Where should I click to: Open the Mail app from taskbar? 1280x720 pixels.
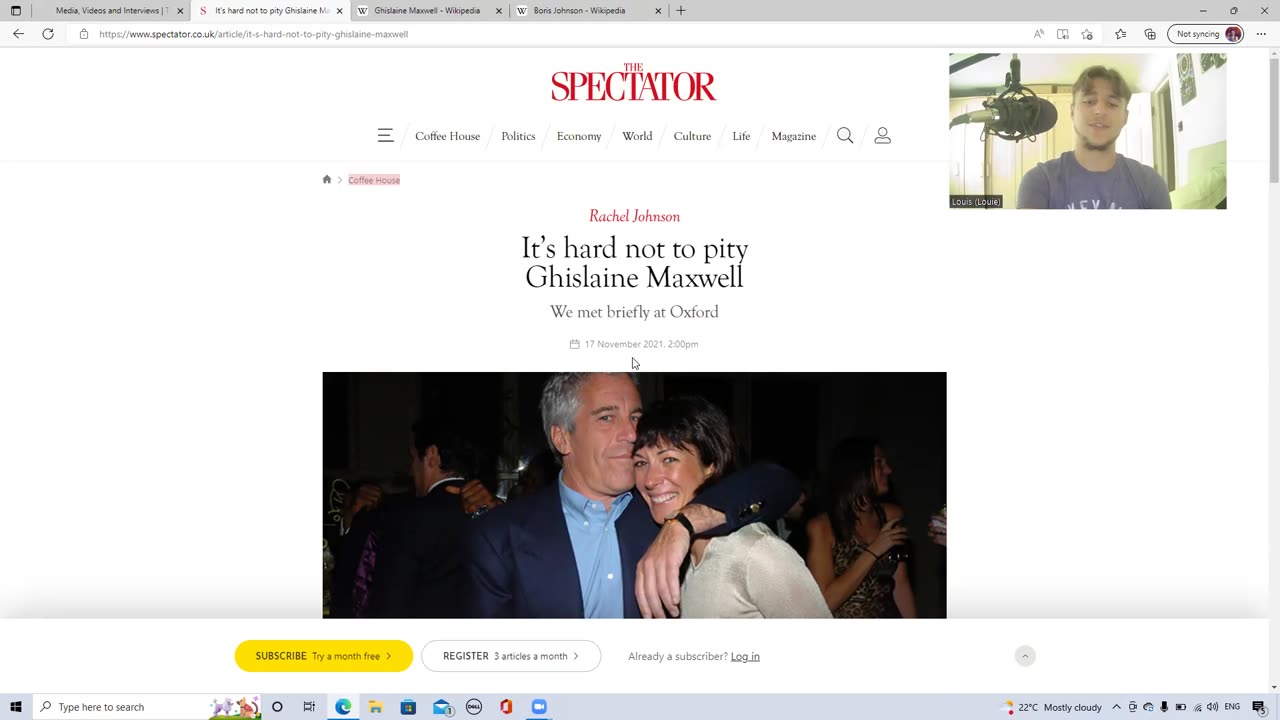pyautogui.click(x=442, y=707)
